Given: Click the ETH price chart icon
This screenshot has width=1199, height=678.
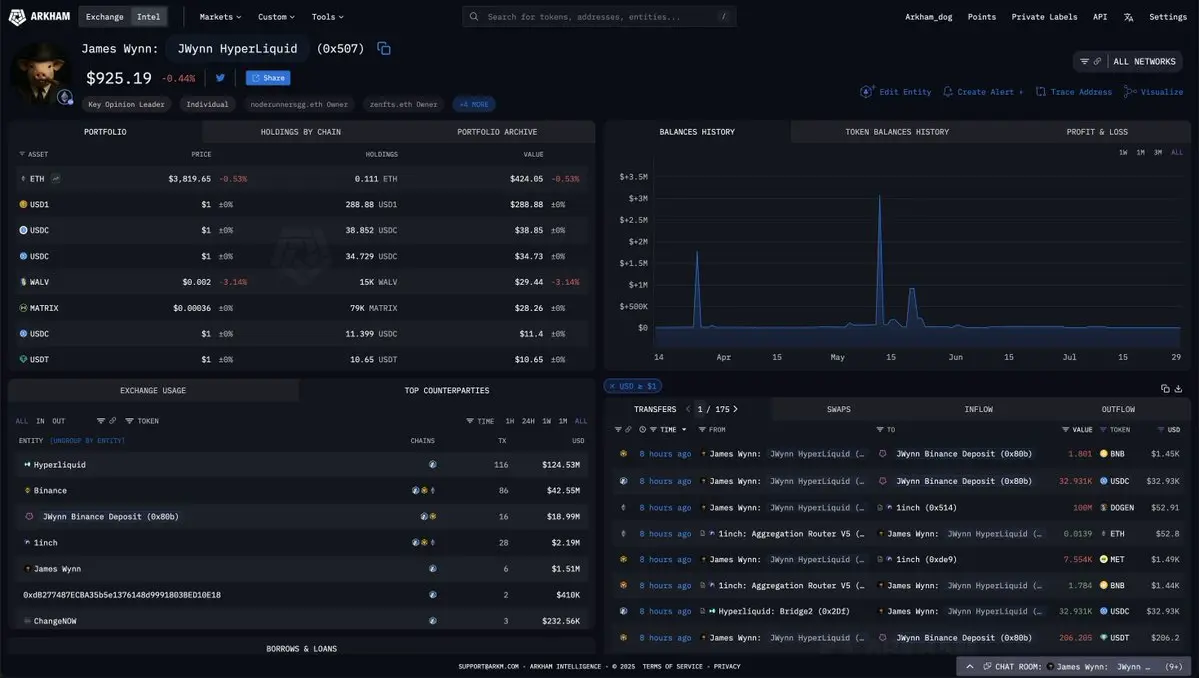Looking at the screenshot, I should (x=56, y=178).
